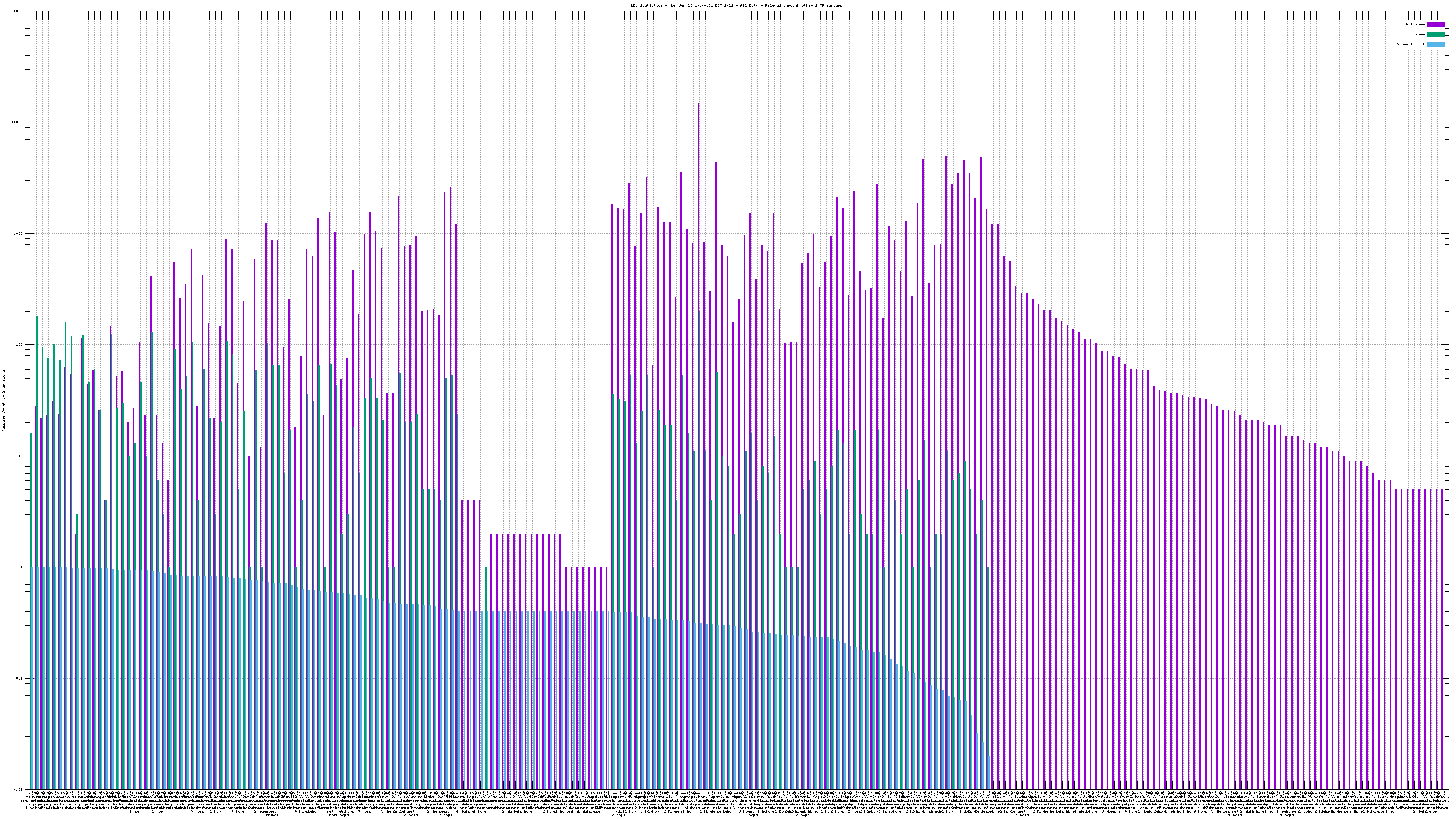Click the 1 y-axis tick label
Screen dimensions: 1456x819
[x=22, y=567]
